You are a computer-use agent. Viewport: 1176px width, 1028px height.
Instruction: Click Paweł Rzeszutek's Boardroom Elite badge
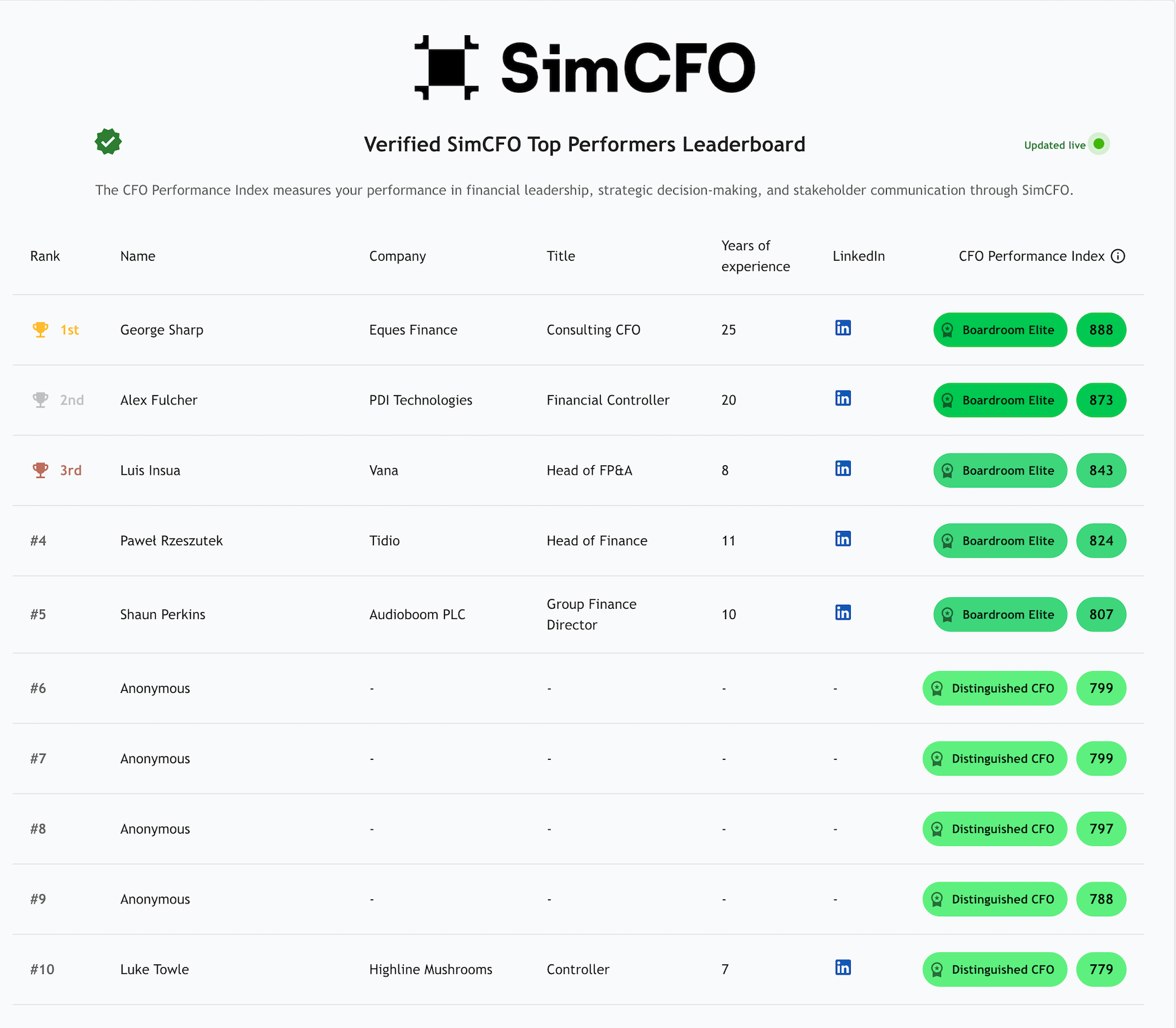pos(1000,541)
